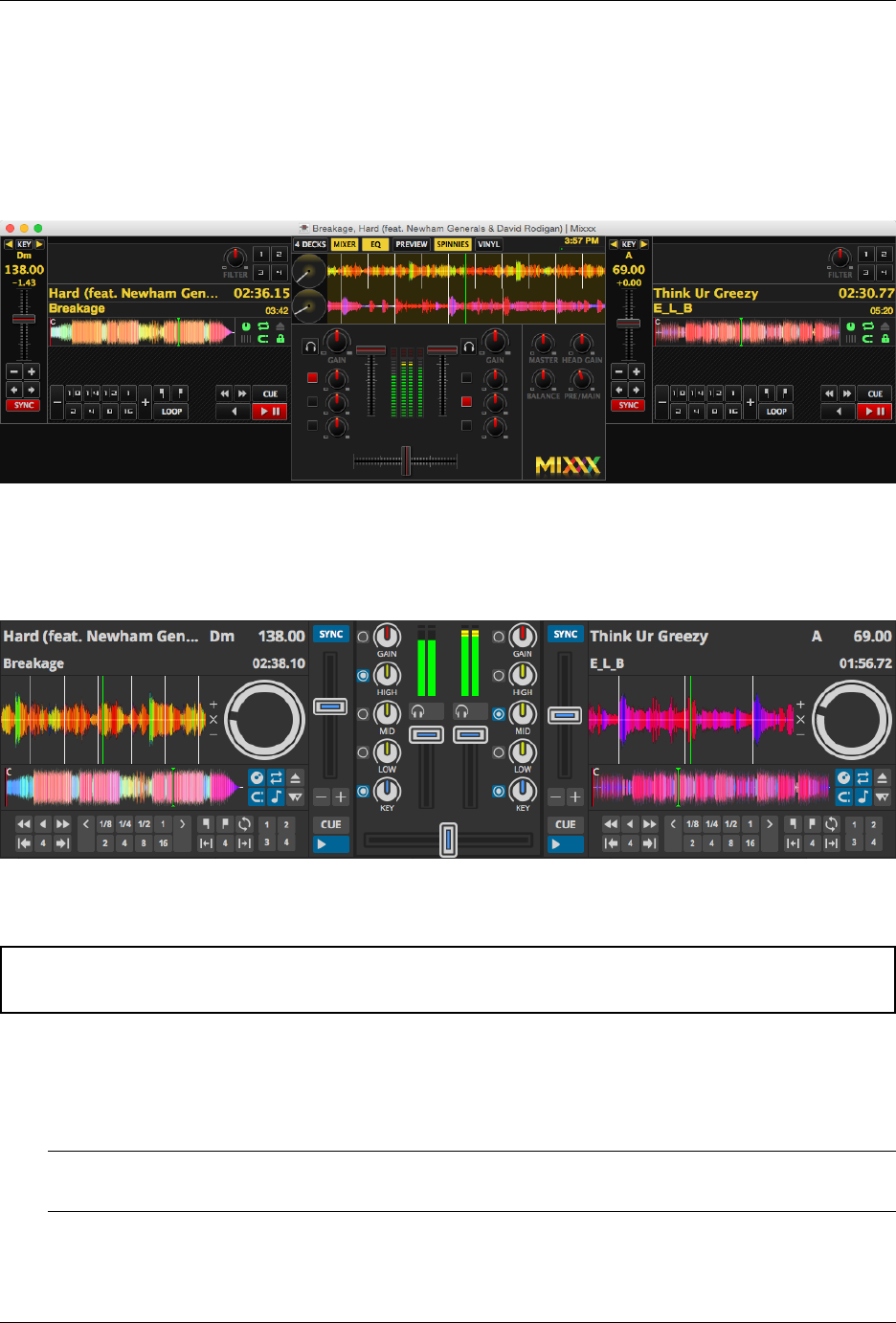896x1323 pixels.
Task: Click waveform zoom-out minus on lower right deck
Action: (x=800, y=734)
